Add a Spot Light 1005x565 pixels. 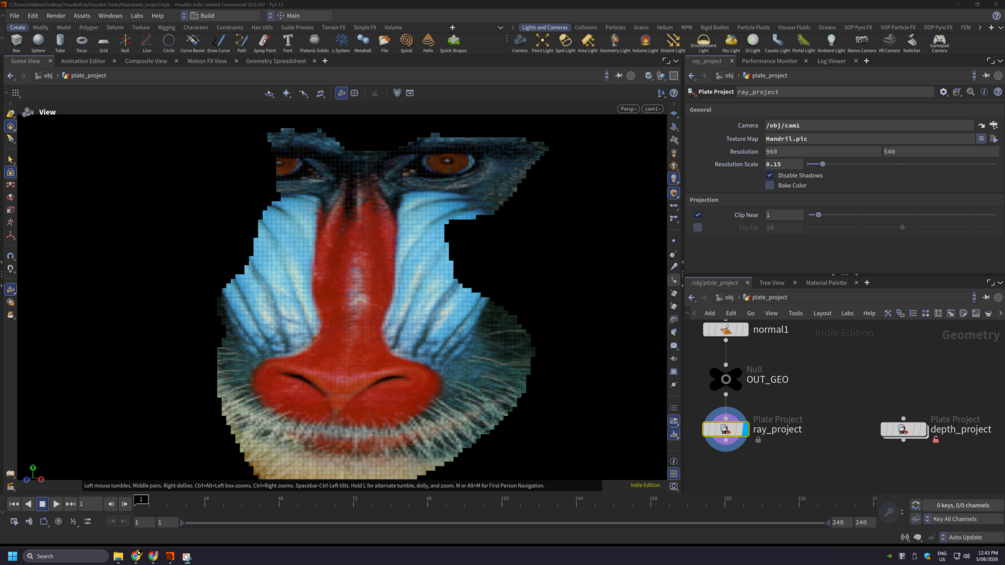[565, 43]
